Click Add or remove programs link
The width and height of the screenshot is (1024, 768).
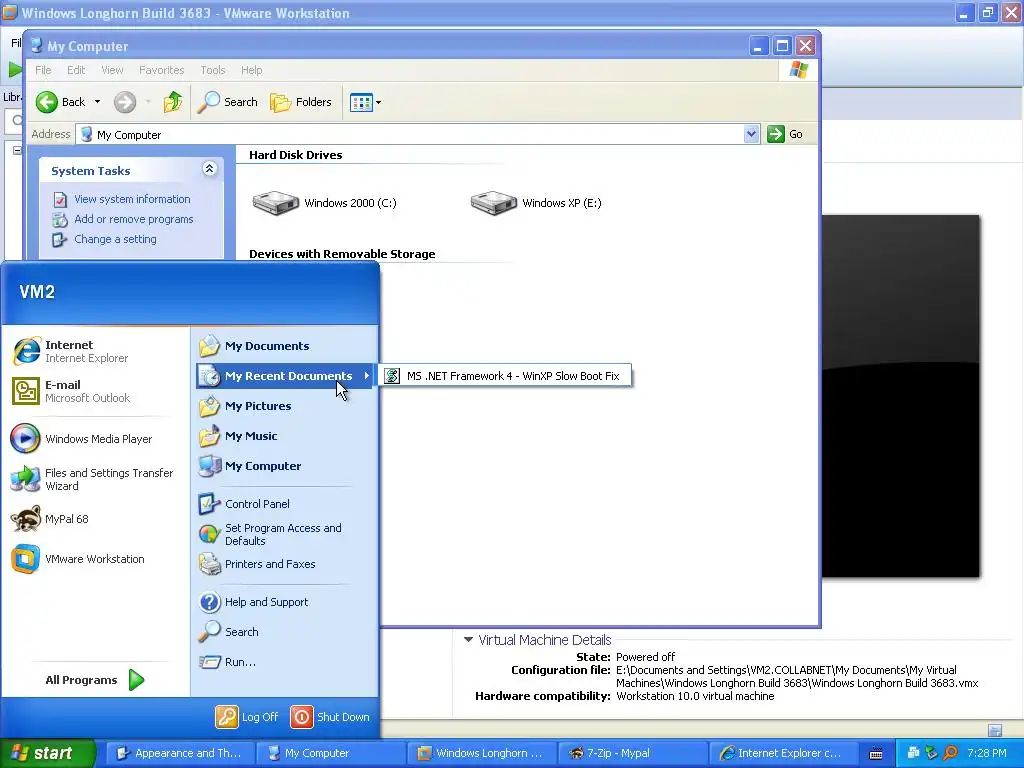[133, 219]
